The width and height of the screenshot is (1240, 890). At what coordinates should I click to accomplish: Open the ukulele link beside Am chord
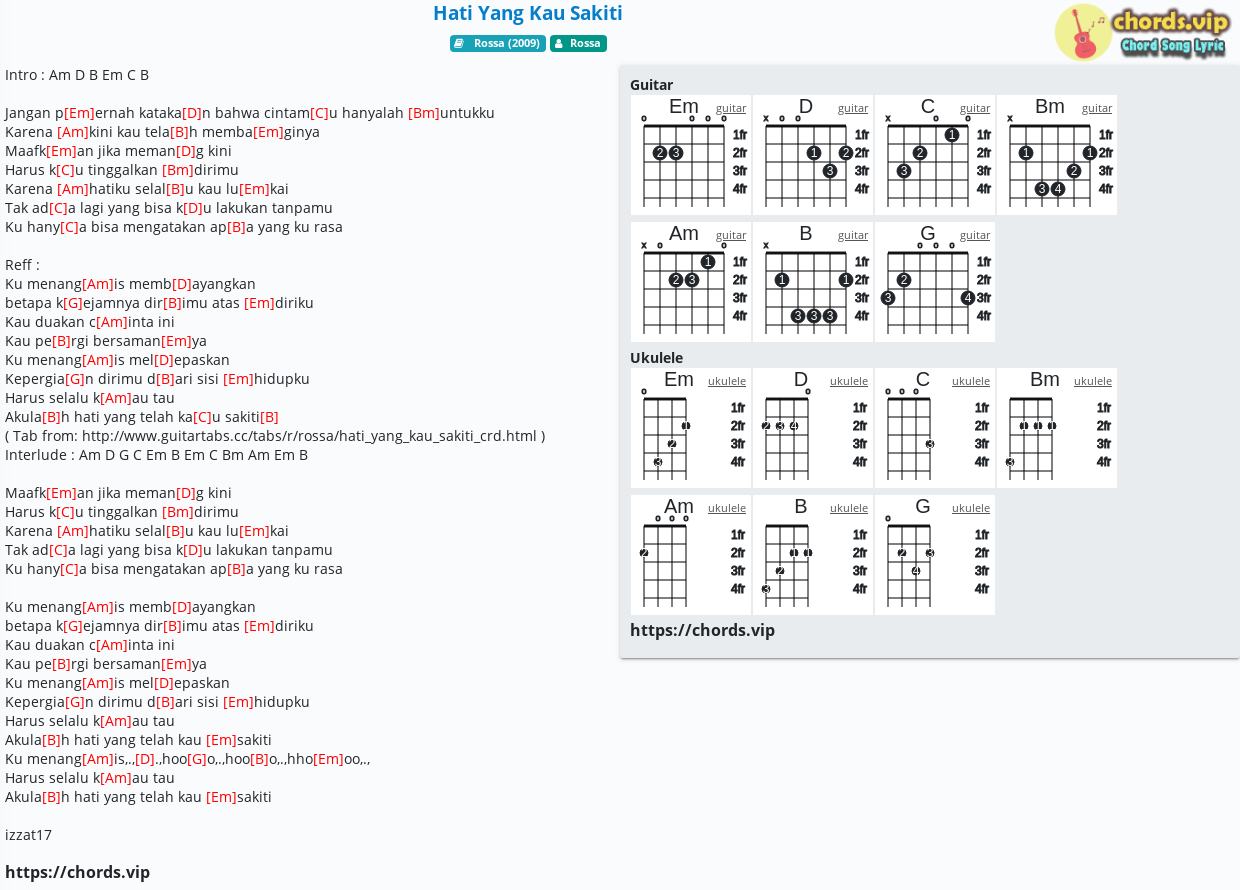[727, 508]
